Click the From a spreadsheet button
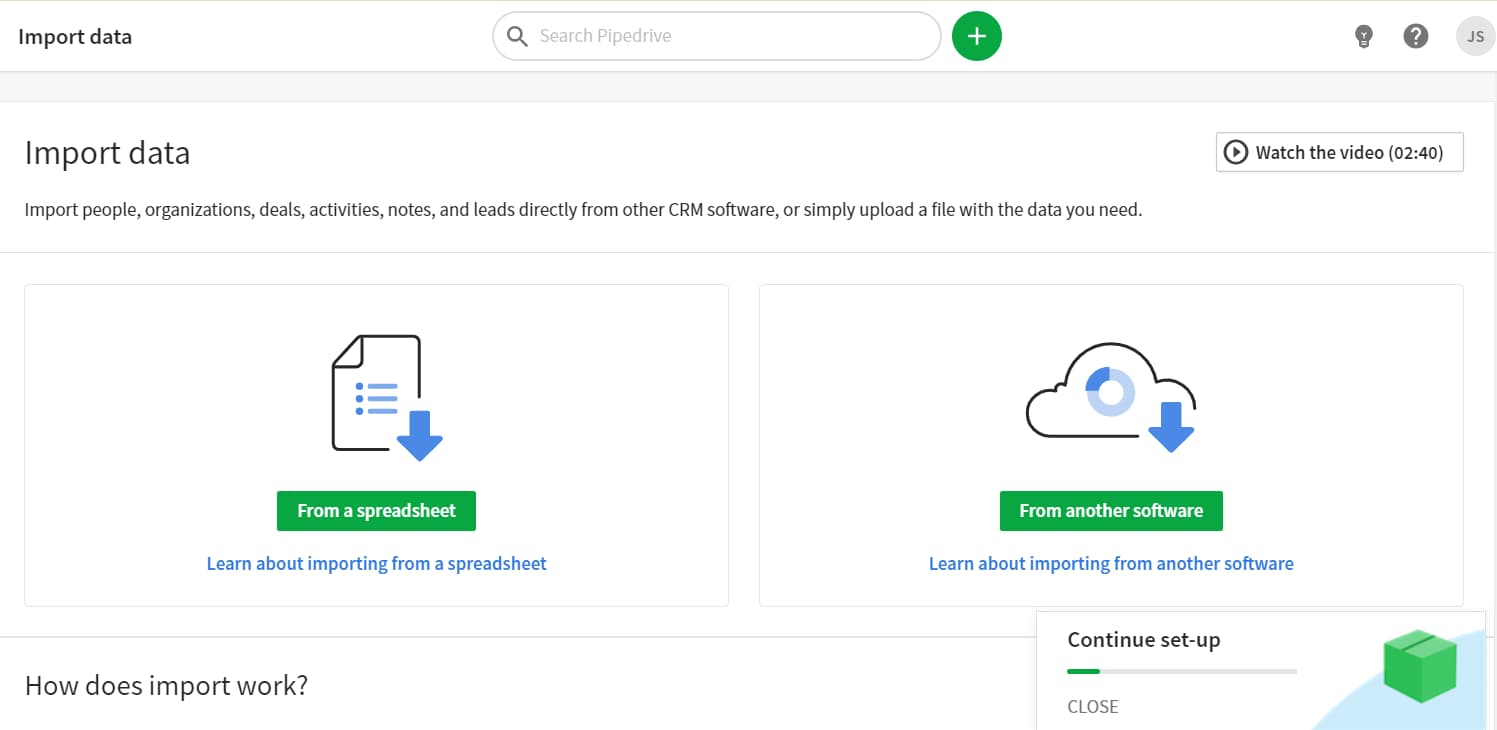This screenshot has width=1497, height=730. point(376,510)
